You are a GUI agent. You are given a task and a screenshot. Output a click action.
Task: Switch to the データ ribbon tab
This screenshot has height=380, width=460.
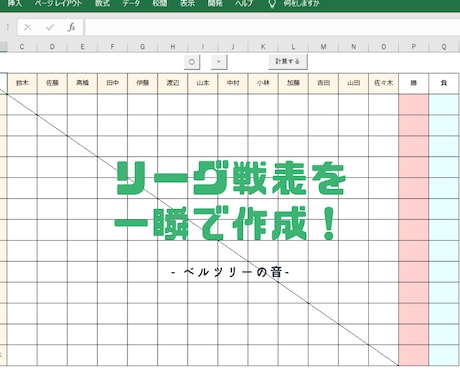[131, 4]
